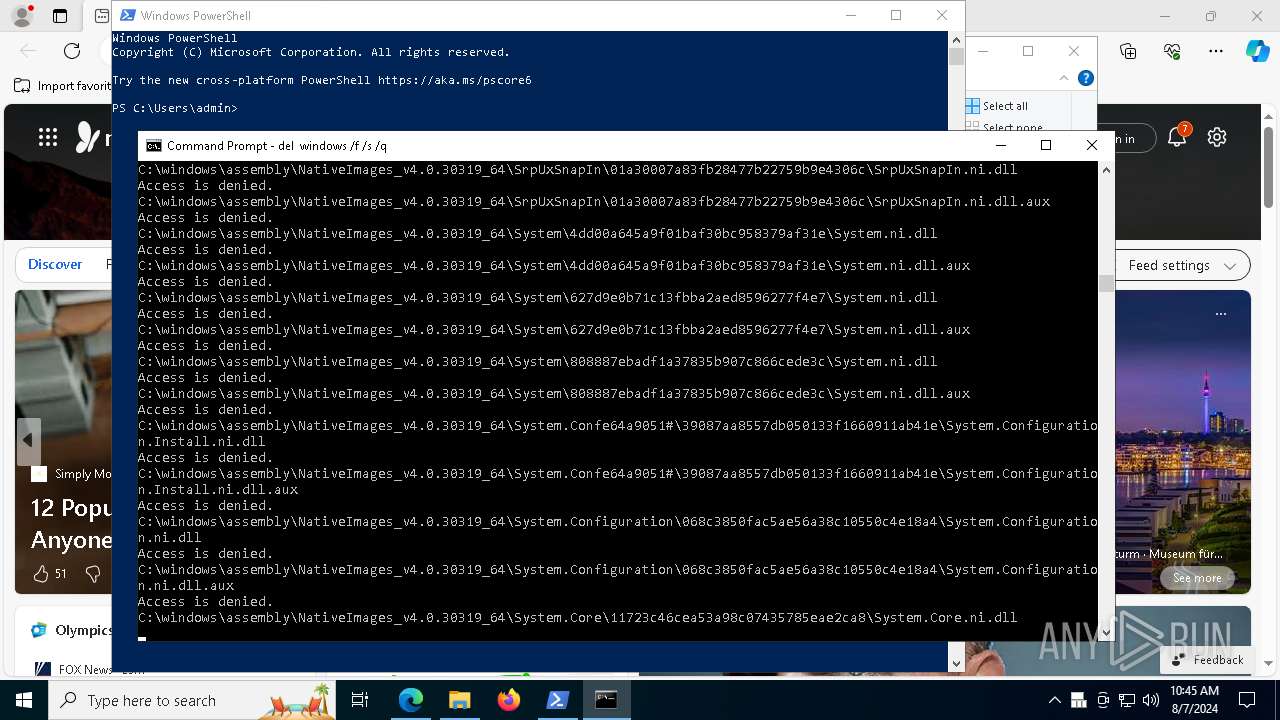This screenshot has width=1280, height=720.
Task: Collapse the File Explorer ribbon chevron
Action: (x=1064, y=78)
